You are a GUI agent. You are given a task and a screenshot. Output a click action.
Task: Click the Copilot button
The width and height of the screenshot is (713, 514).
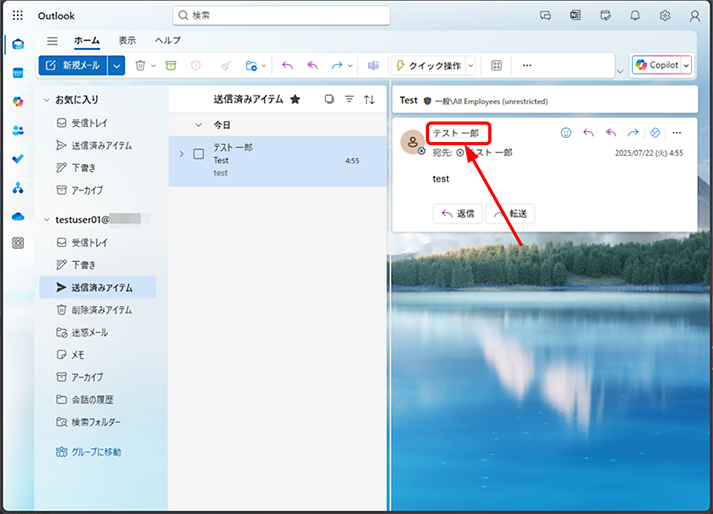point(658,65)
